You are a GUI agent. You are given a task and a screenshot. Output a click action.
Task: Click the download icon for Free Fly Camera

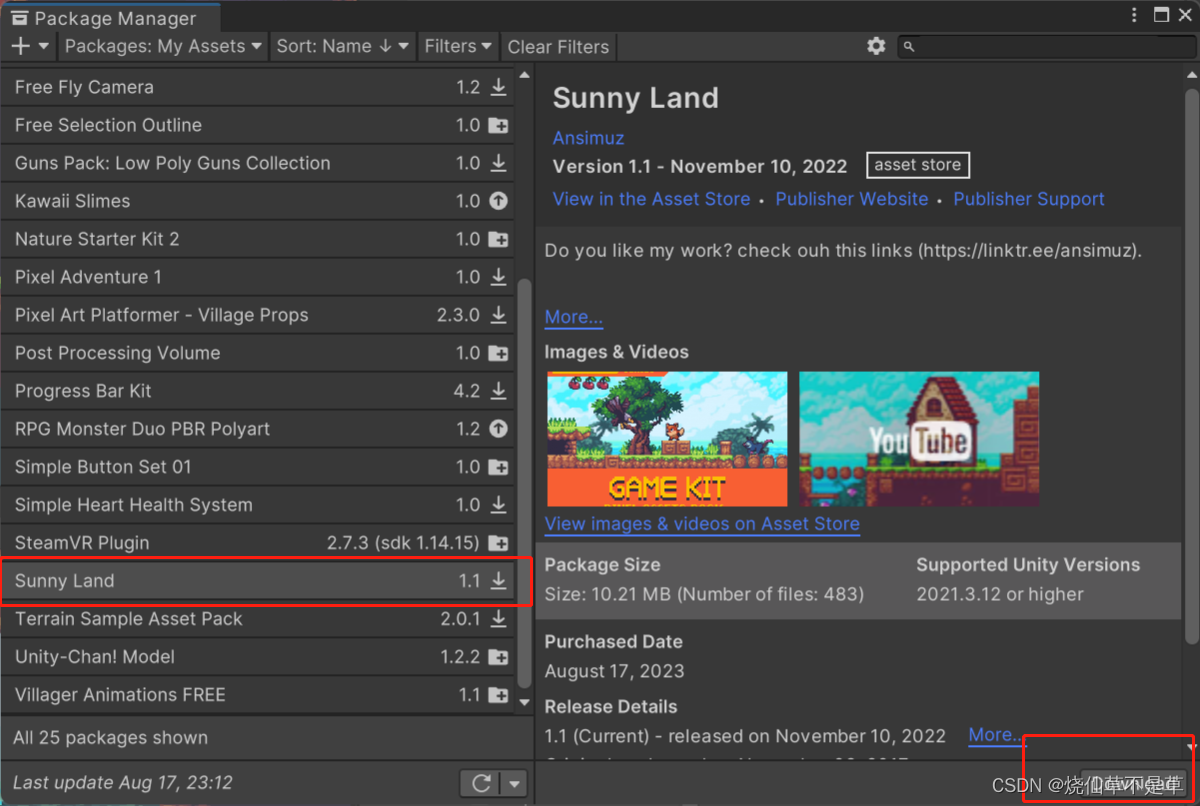[x=497, y=88]
